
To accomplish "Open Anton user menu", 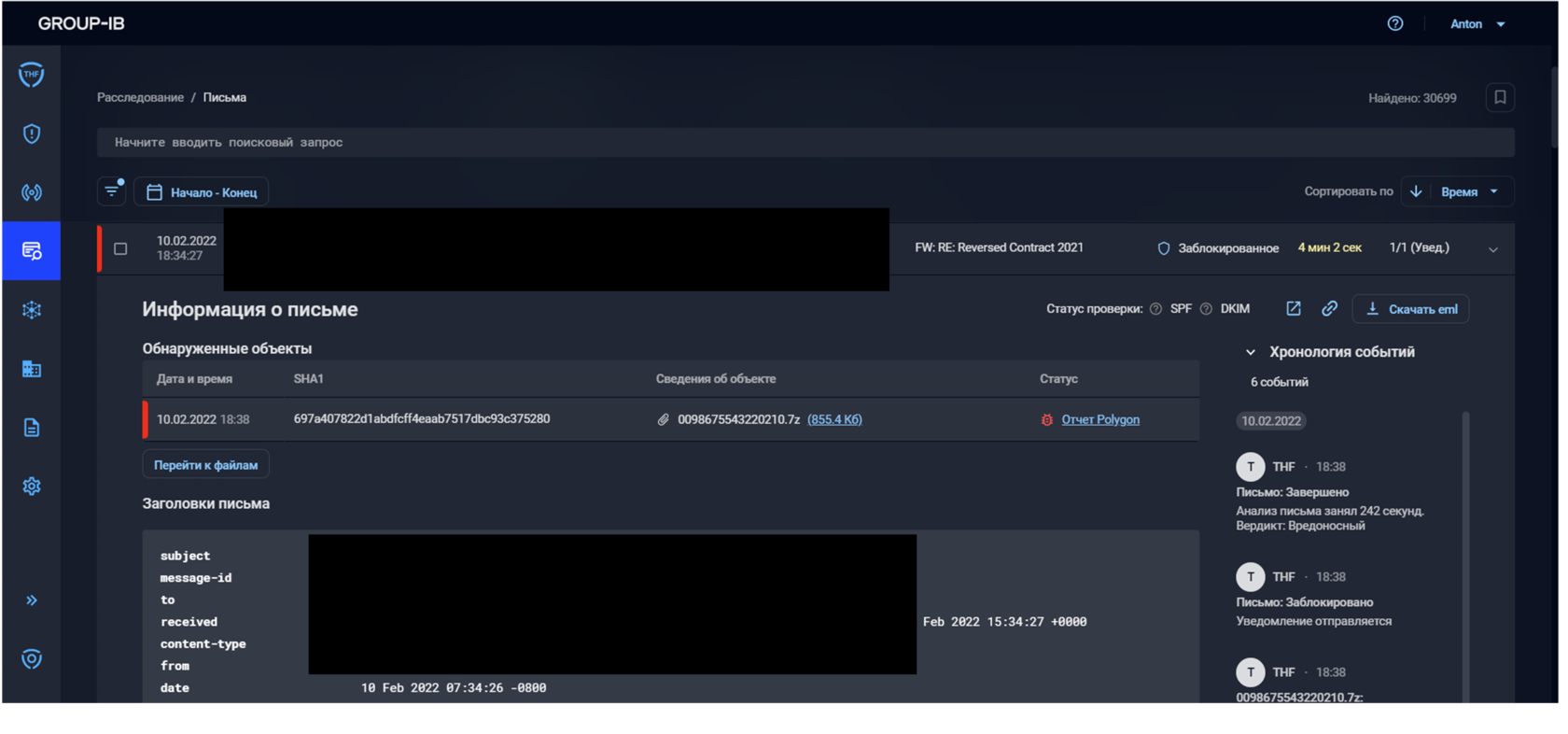I will pos(1477,23).
